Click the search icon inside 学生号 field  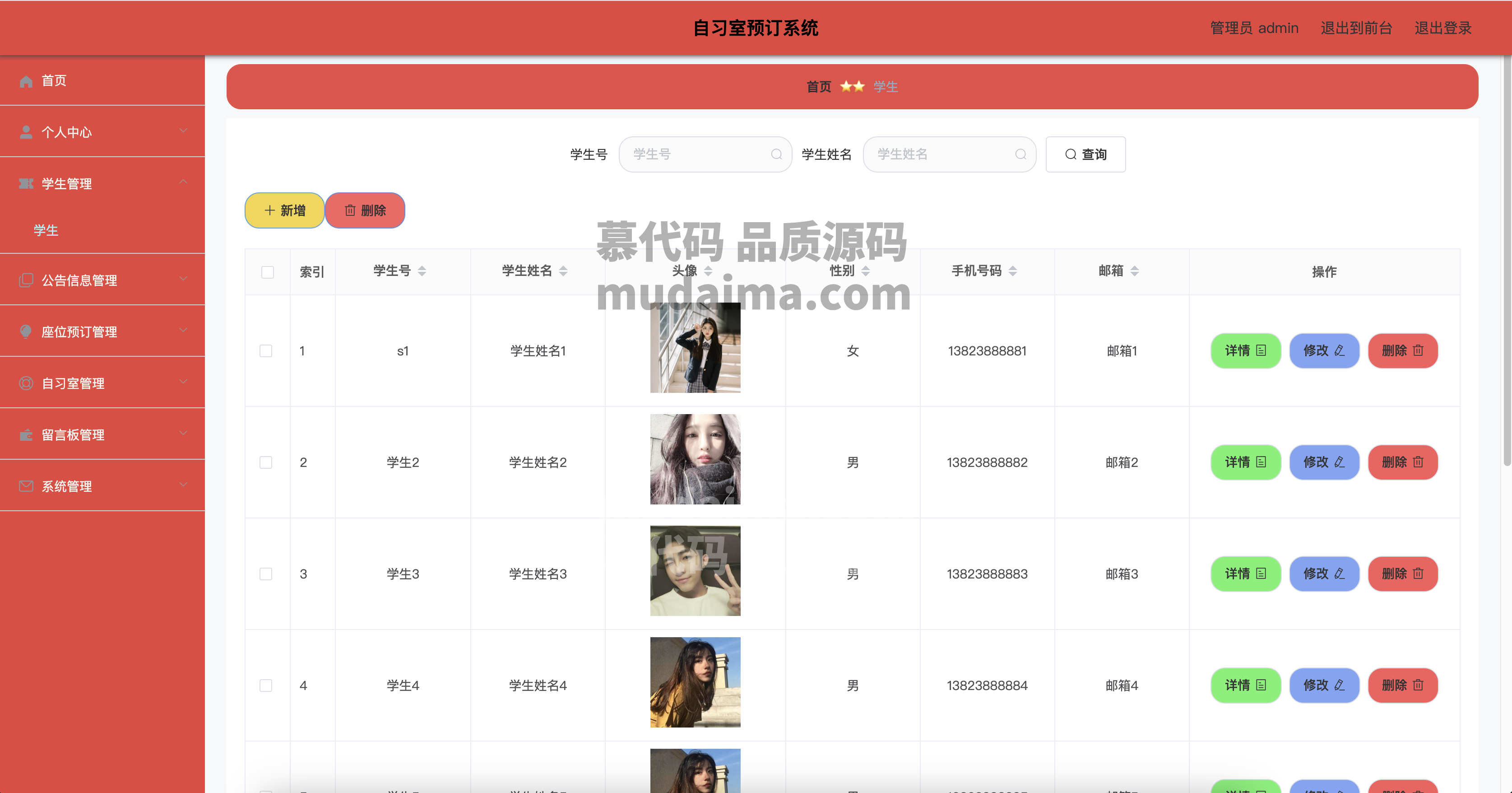(x=777, y=154)
